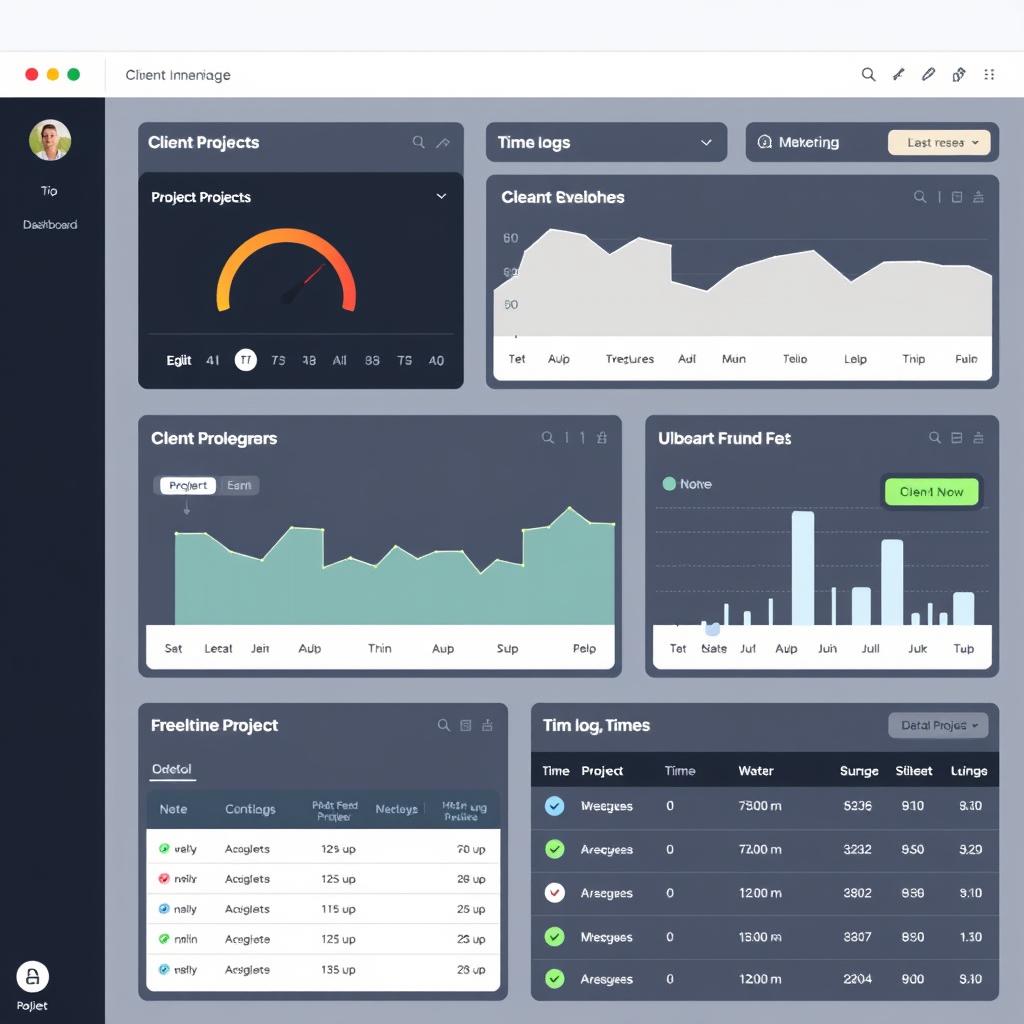Toggle the red status check on the Aresgees row
The width and height of the screenshot is (1024, 1024).
click(554, 893)
